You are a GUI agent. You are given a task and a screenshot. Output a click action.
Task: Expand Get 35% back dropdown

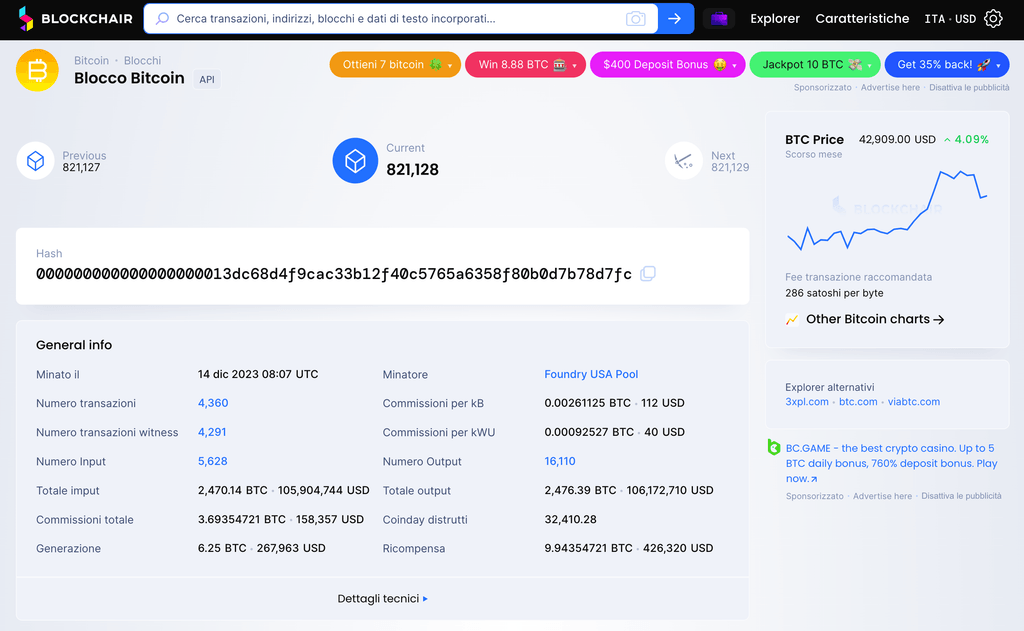pos(947,65)
